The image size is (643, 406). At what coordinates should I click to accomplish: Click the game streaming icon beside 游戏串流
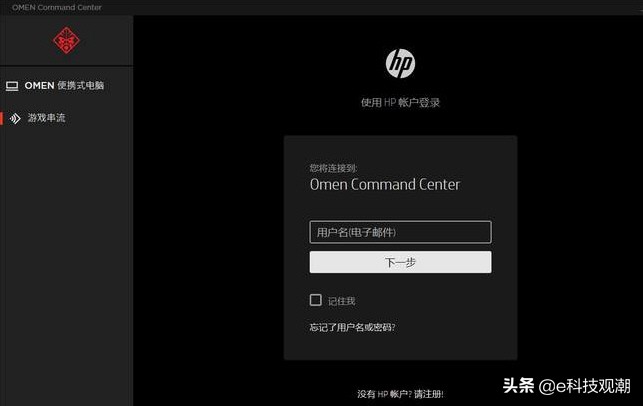coord(15,119)
